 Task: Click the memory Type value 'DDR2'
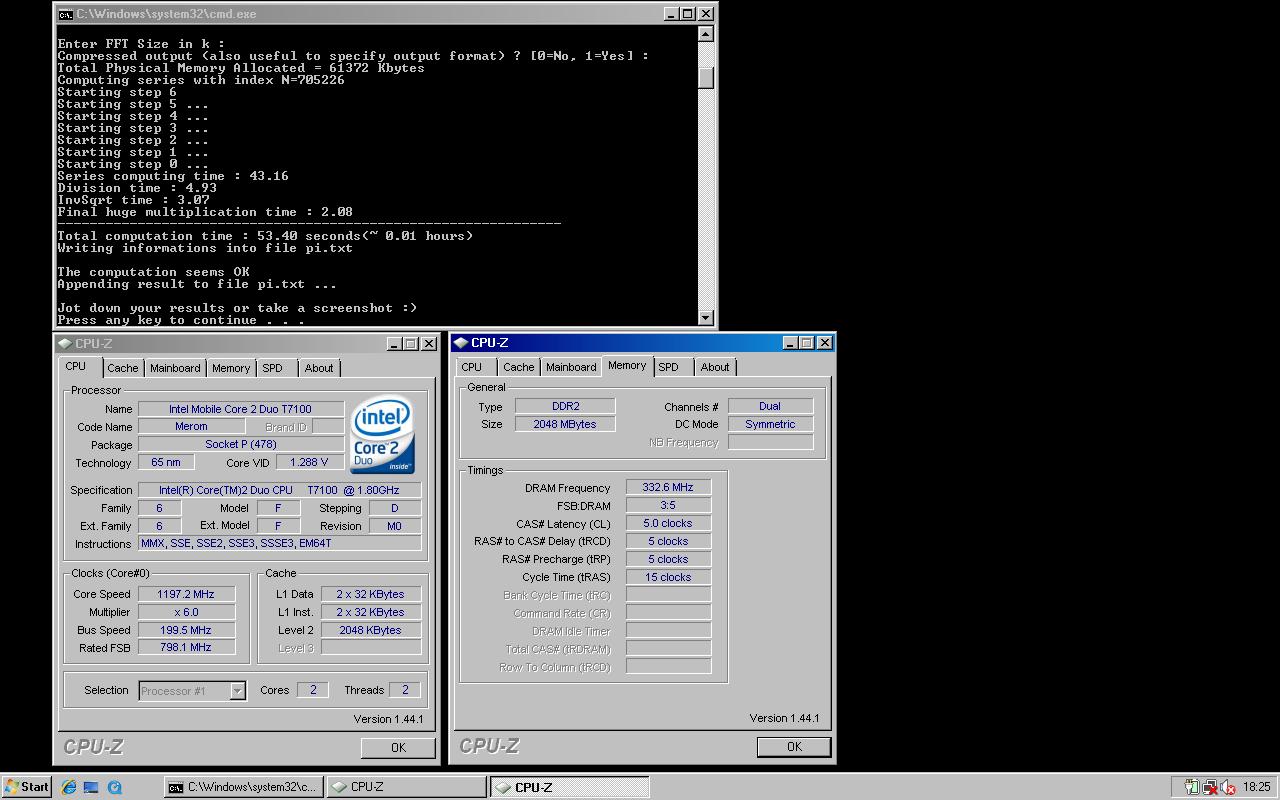click(565, 406)
